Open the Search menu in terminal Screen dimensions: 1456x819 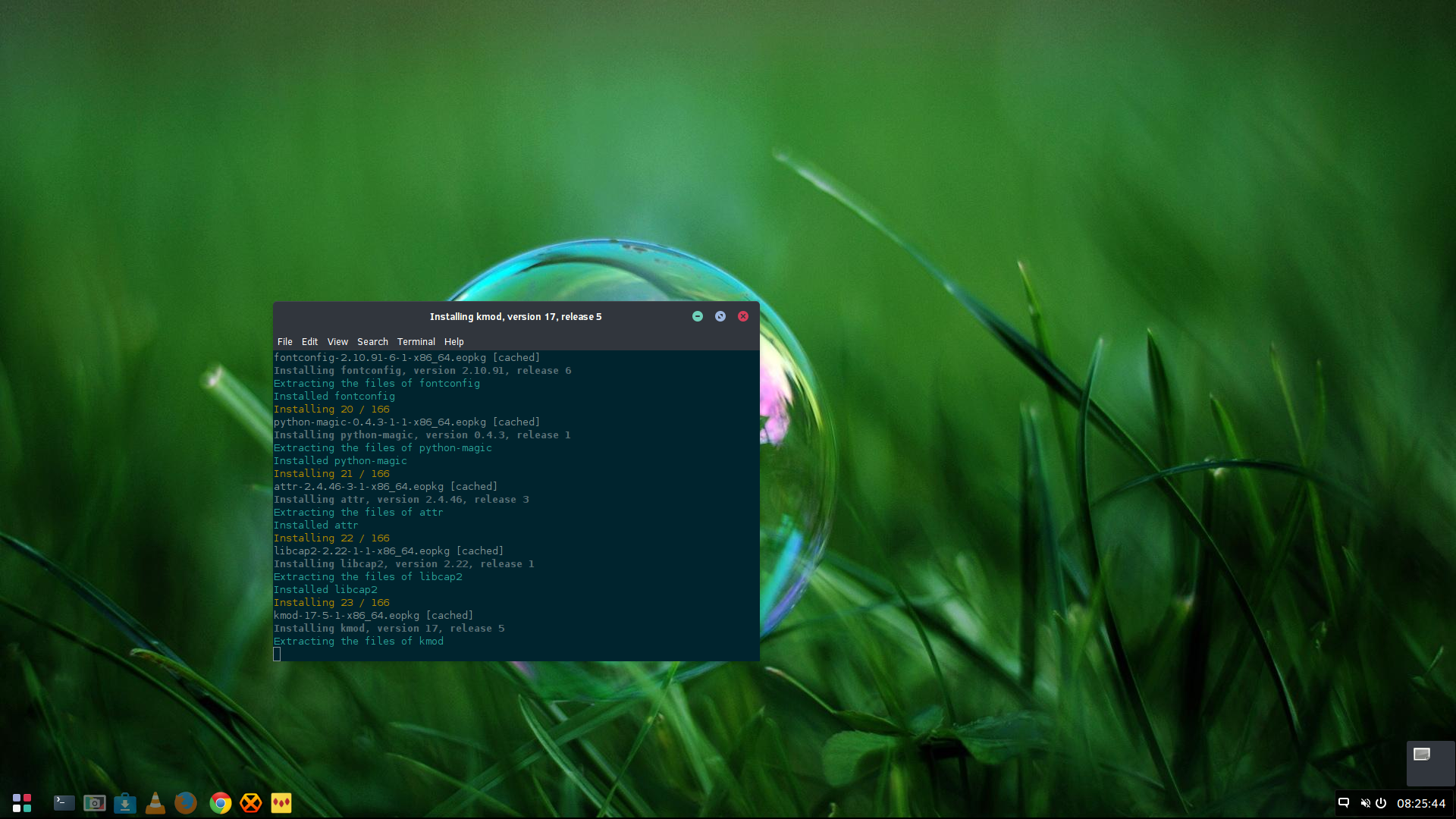click(372, 342)
